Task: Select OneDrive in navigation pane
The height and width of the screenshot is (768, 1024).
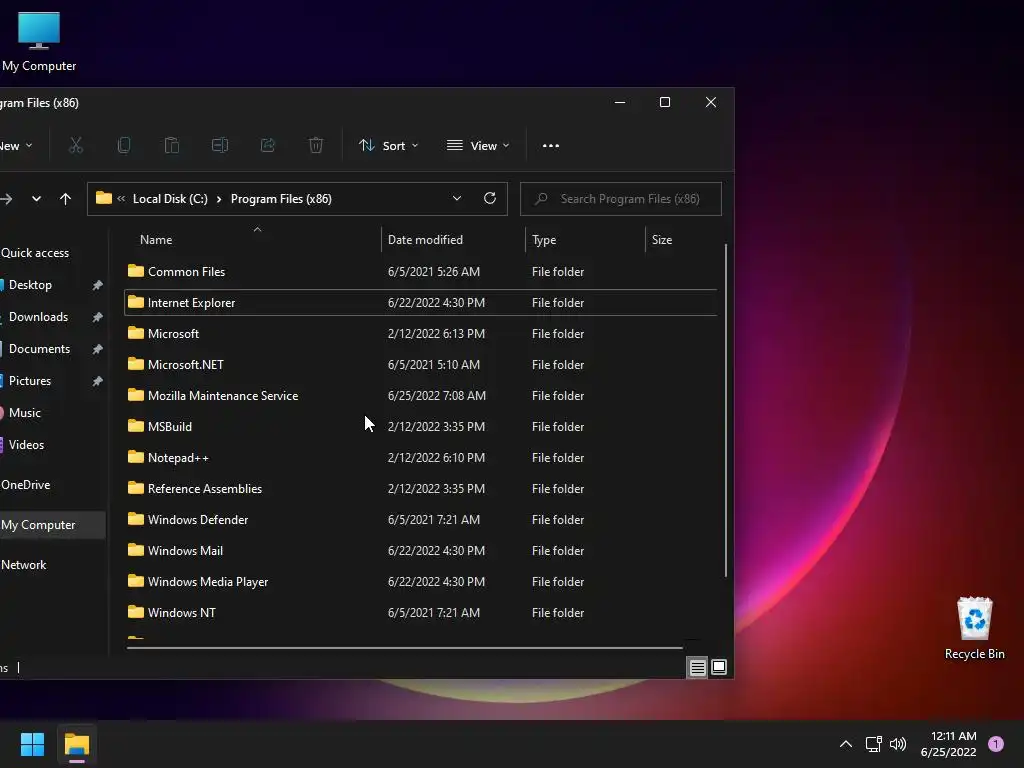Action: coord(25,485)
